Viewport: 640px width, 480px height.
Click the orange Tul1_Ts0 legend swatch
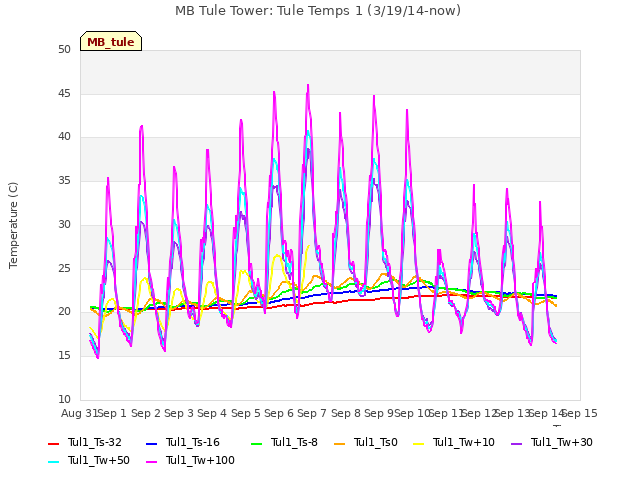click(x=340, y=443)
